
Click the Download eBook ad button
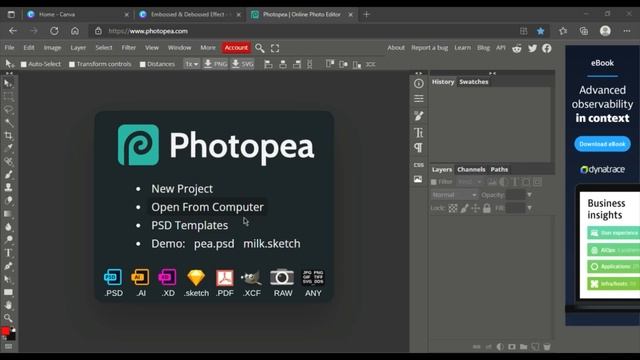[602, 144]
